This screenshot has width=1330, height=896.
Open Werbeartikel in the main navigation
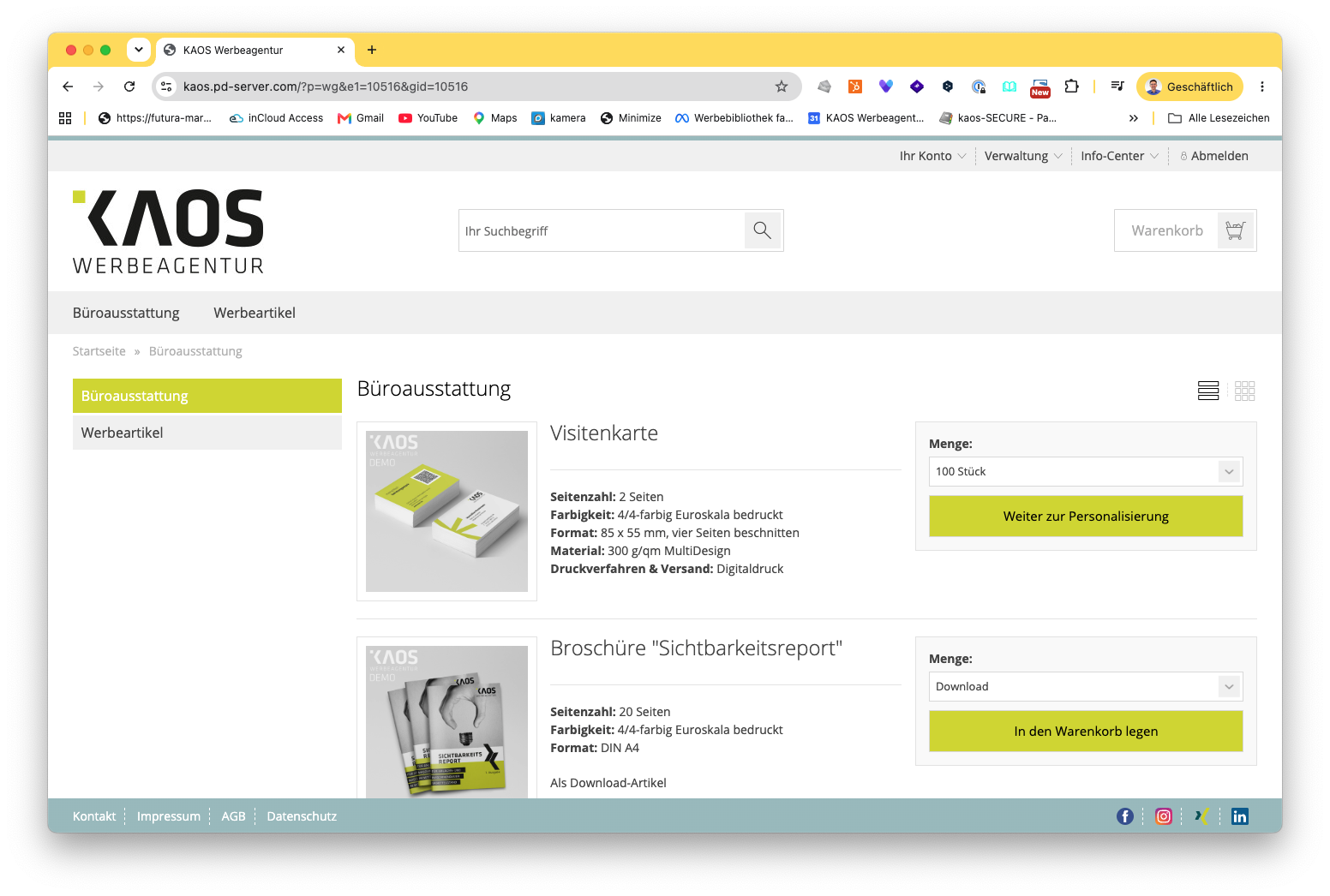[x=255, y=313]
